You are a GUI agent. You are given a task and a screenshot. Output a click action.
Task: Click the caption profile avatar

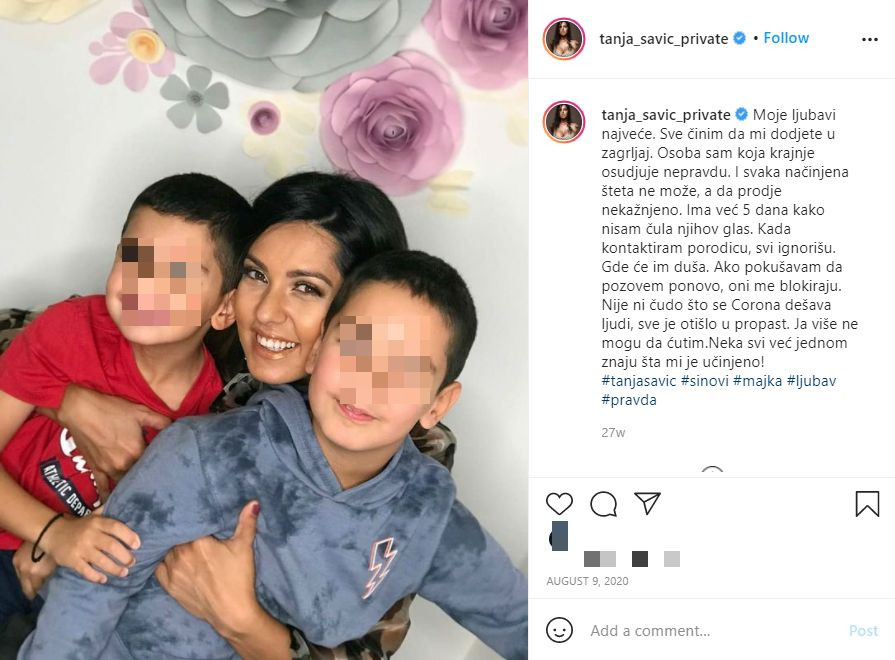pyautogui.click(x=564, y=122)
